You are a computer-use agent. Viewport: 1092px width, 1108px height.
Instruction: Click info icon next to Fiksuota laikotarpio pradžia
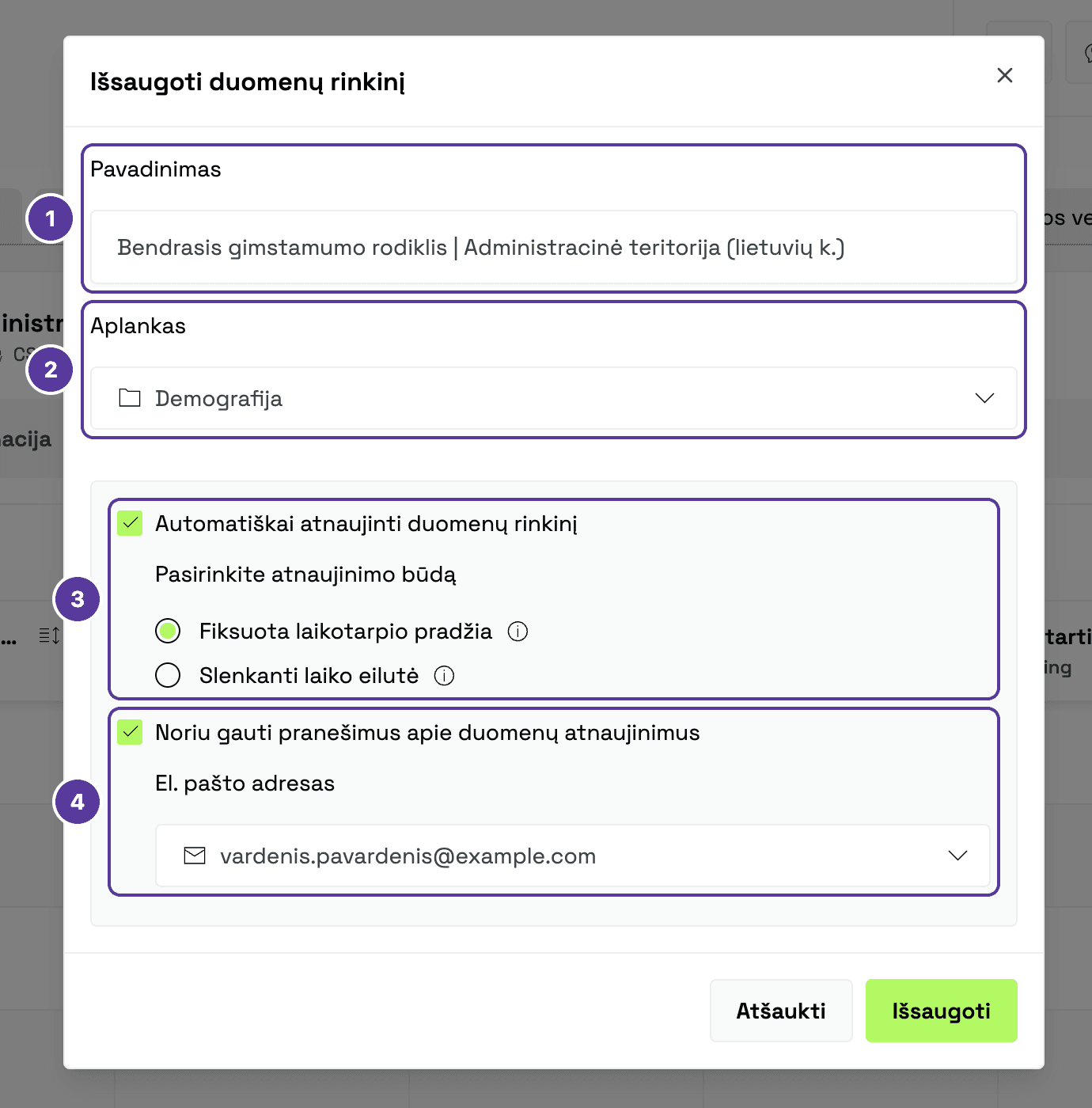[518, 632]
